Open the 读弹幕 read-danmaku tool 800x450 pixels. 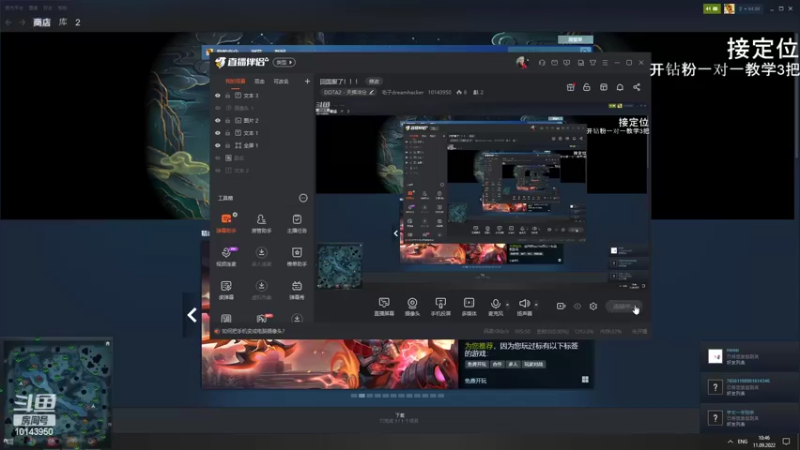pyautogui.click(x=226, y=289)
